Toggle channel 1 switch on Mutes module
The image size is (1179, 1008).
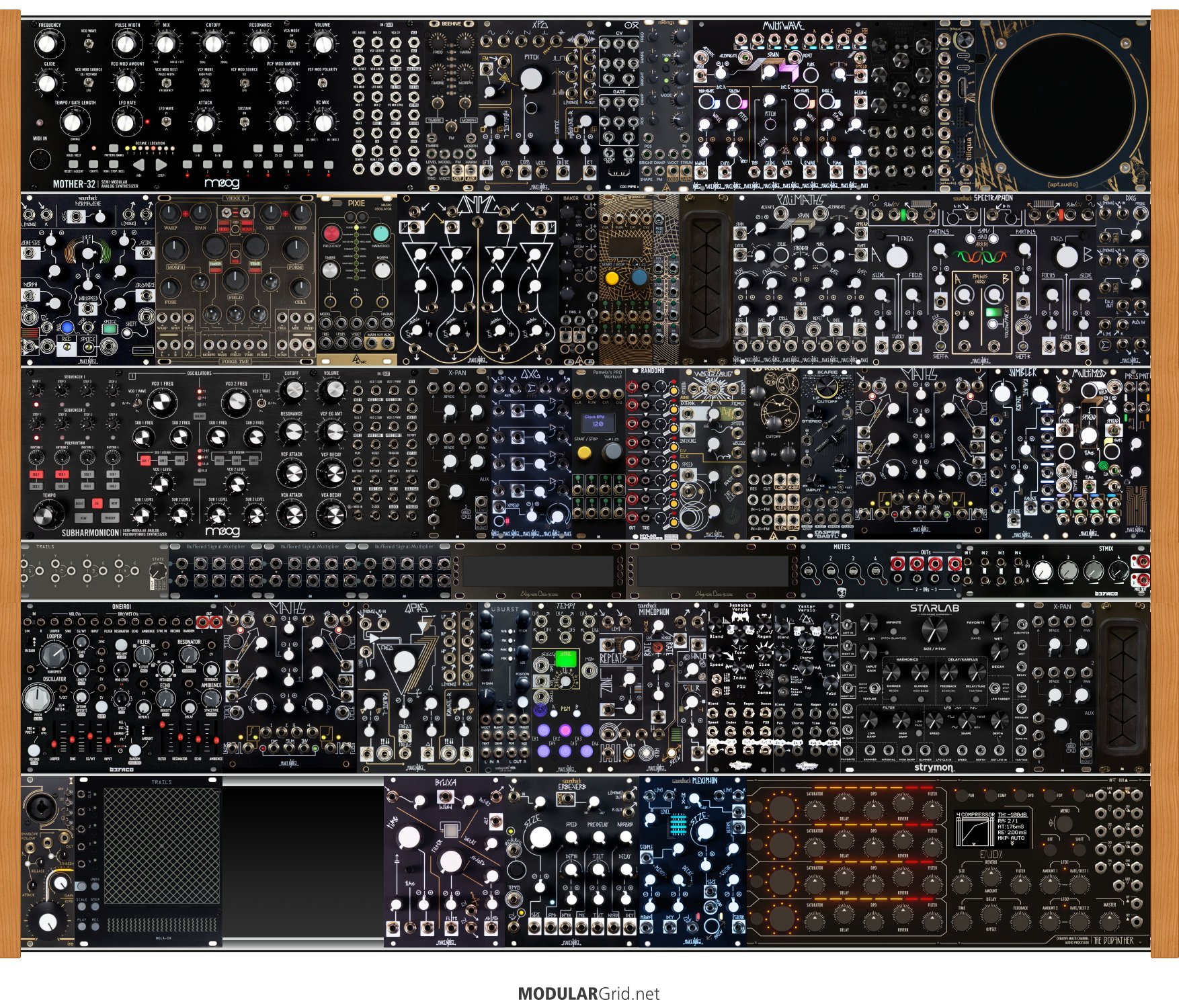[809, 571]
